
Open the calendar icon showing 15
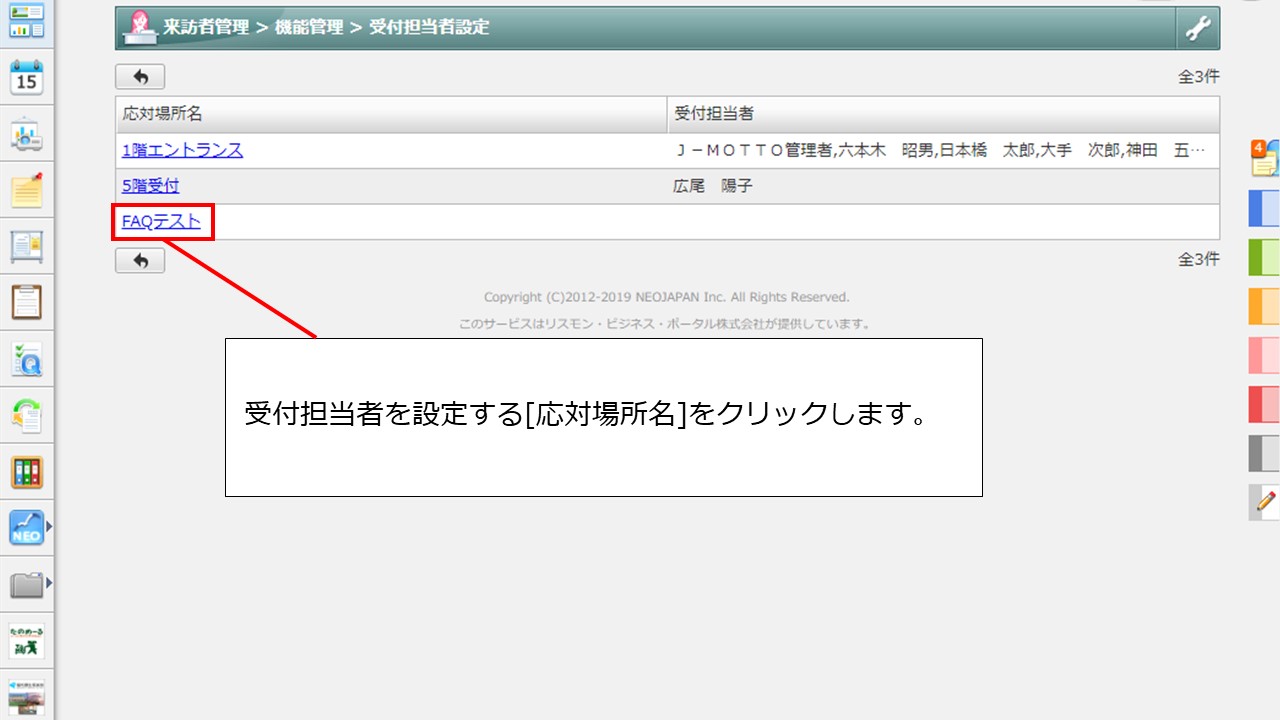point(26,77)
